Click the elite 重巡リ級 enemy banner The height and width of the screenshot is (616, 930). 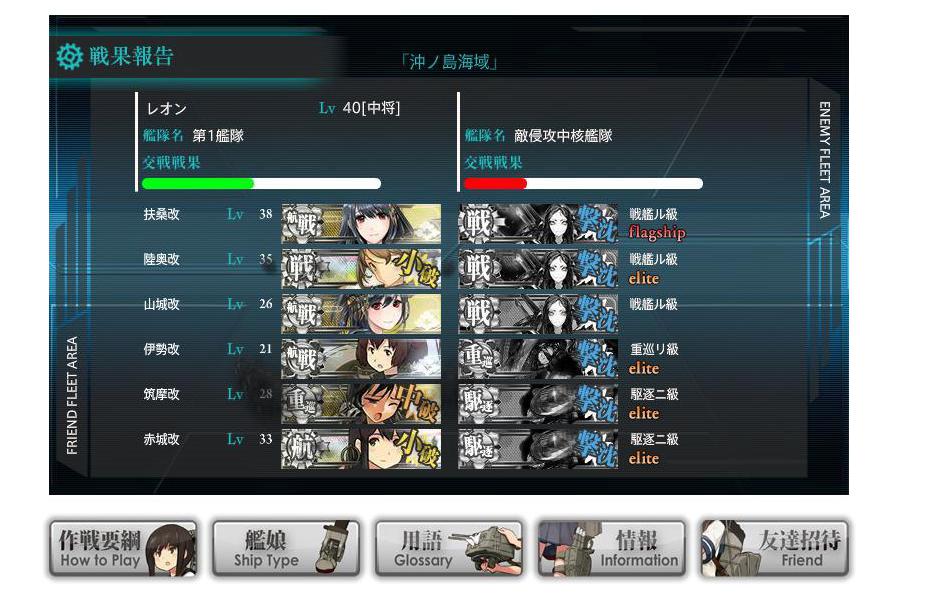coord(539,359)
